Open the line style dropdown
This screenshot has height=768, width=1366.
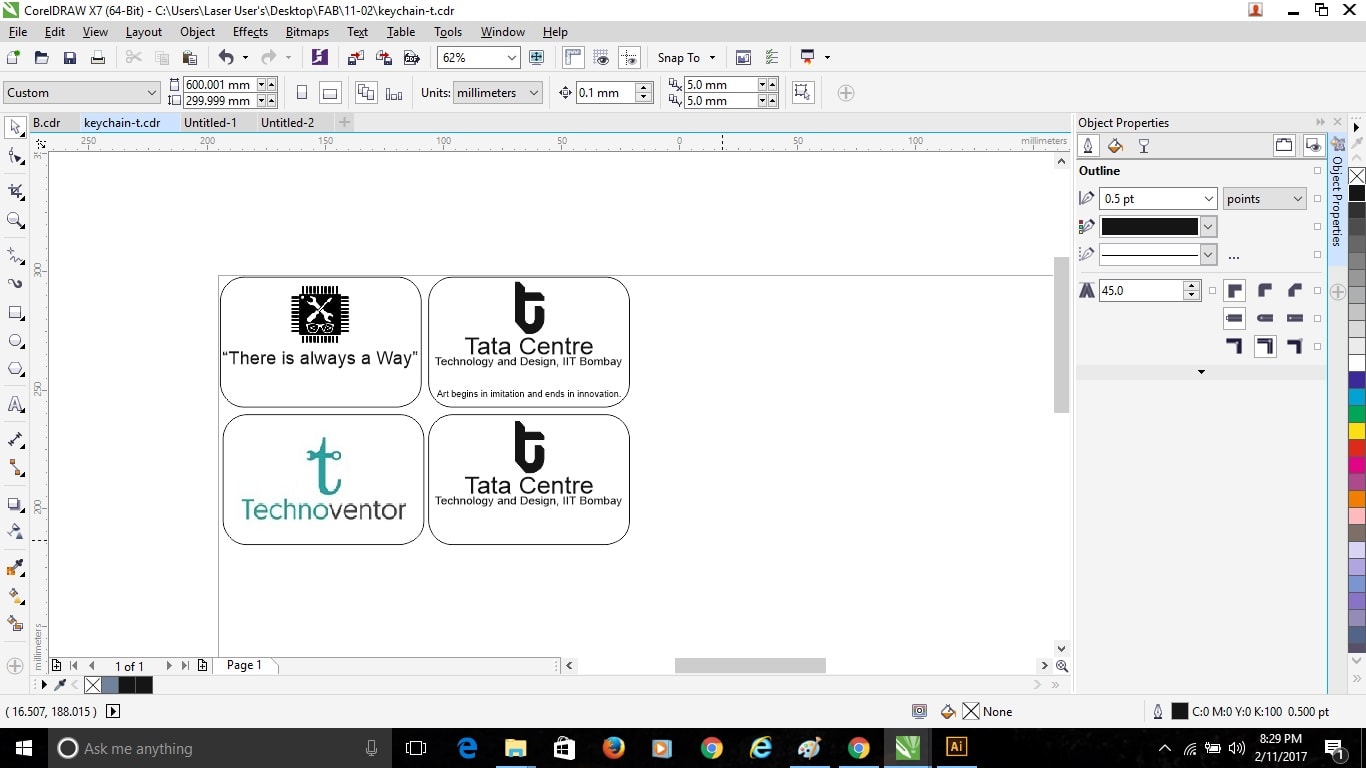pyautogui.click(x=1208, y=255)
